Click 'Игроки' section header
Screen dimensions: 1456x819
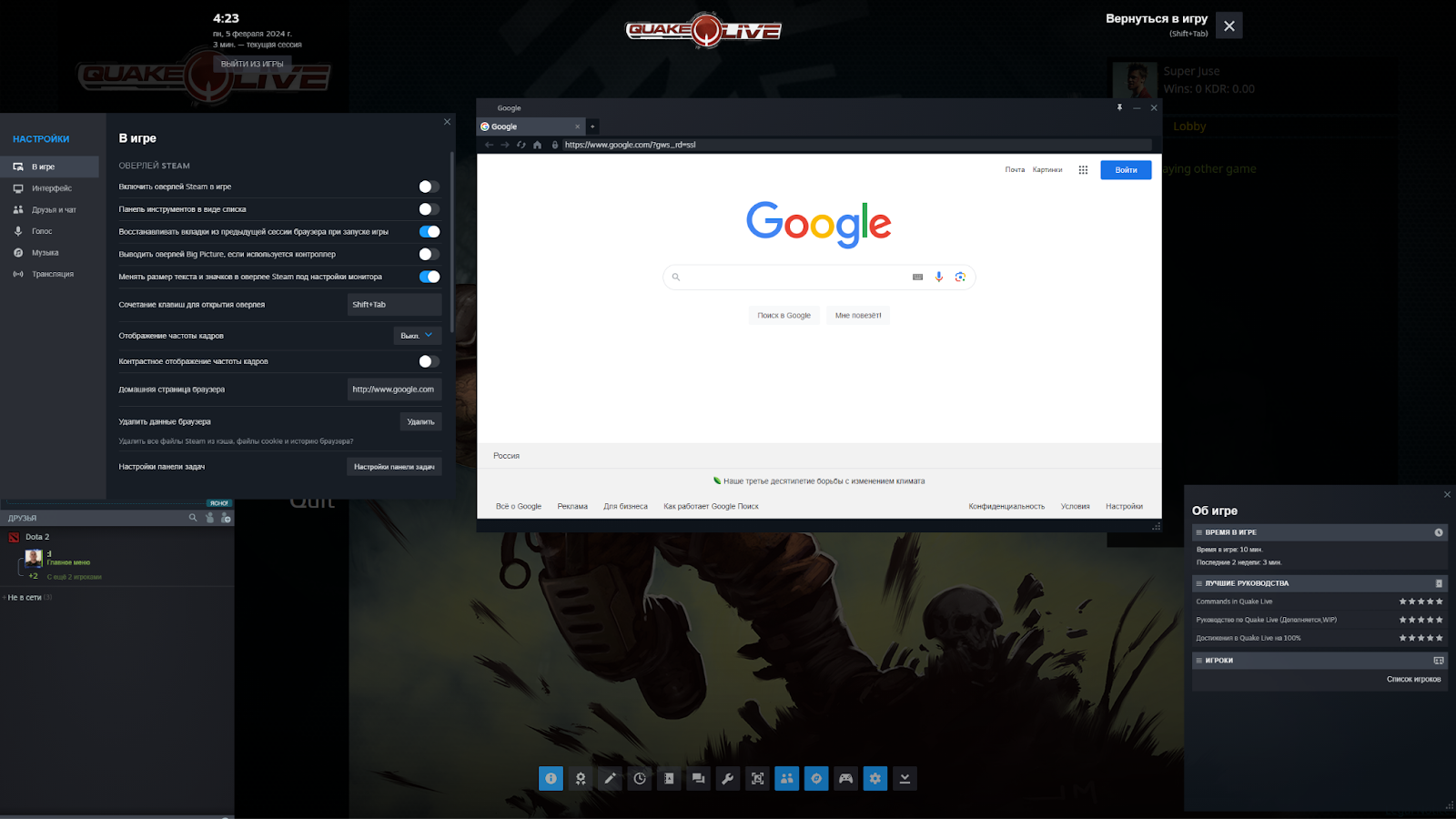click(x=1319, y=661)
